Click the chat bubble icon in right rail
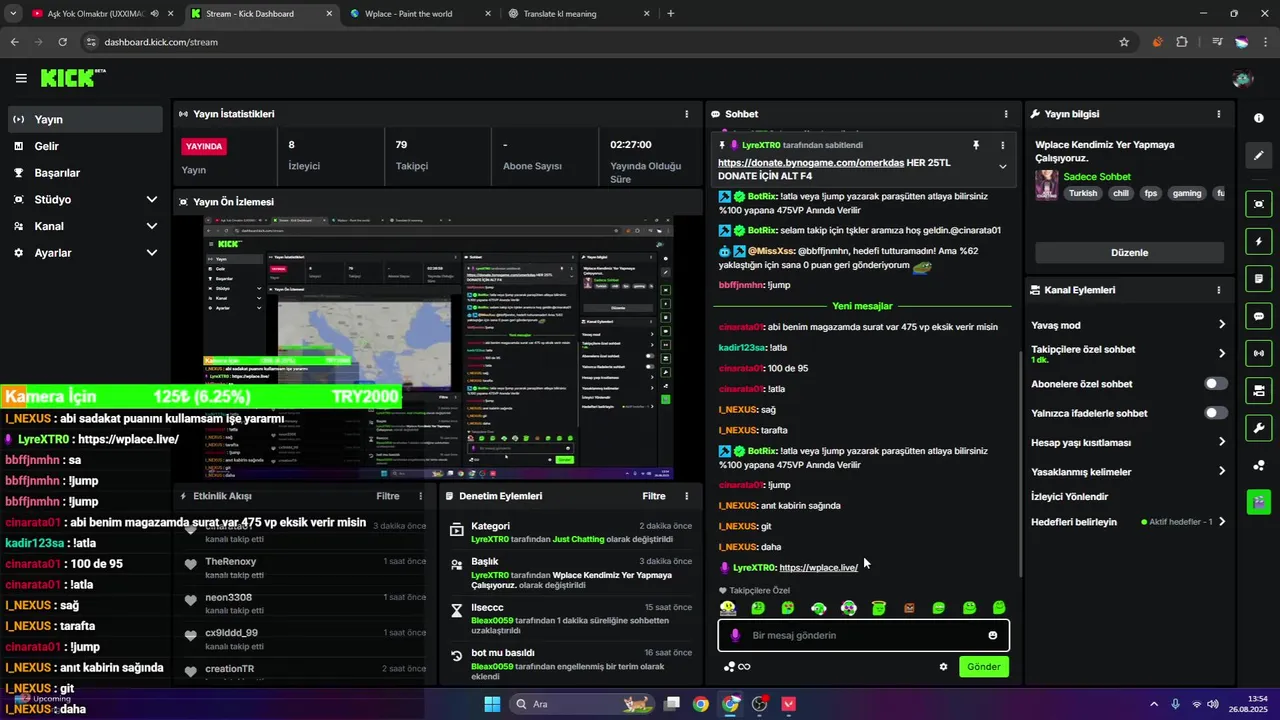Viewport: 1280px width, 720px height. (1258, 316)
